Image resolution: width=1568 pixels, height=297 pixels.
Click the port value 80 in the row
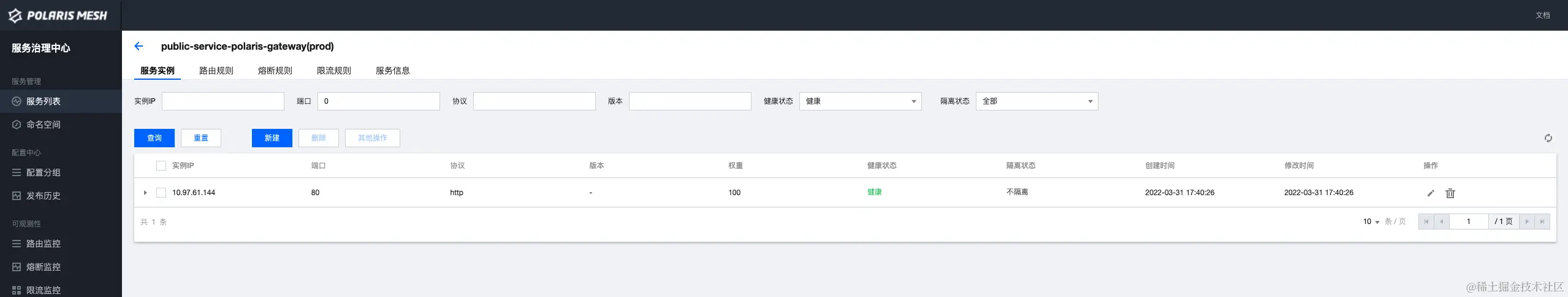315,193
